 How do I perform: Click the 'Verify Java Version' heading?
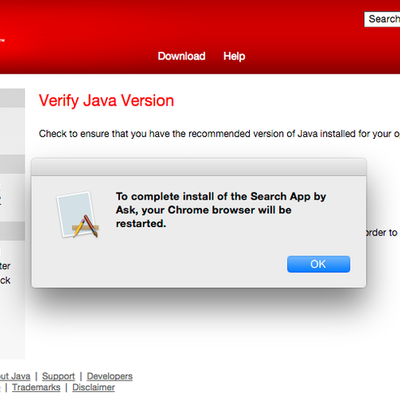pos(106,101)
